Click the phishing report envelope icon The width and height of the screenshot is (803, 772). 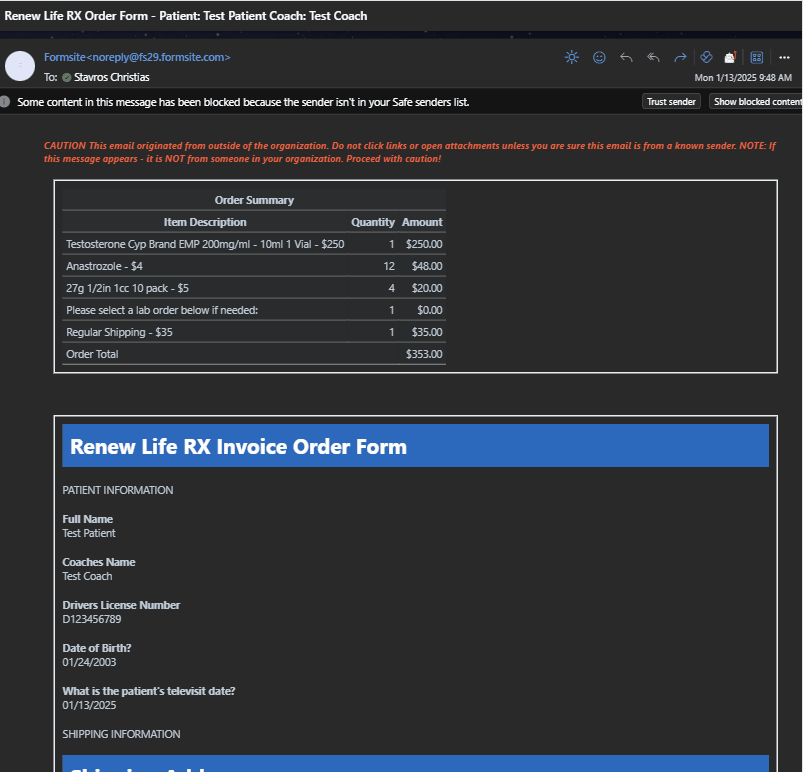(730, 57)
